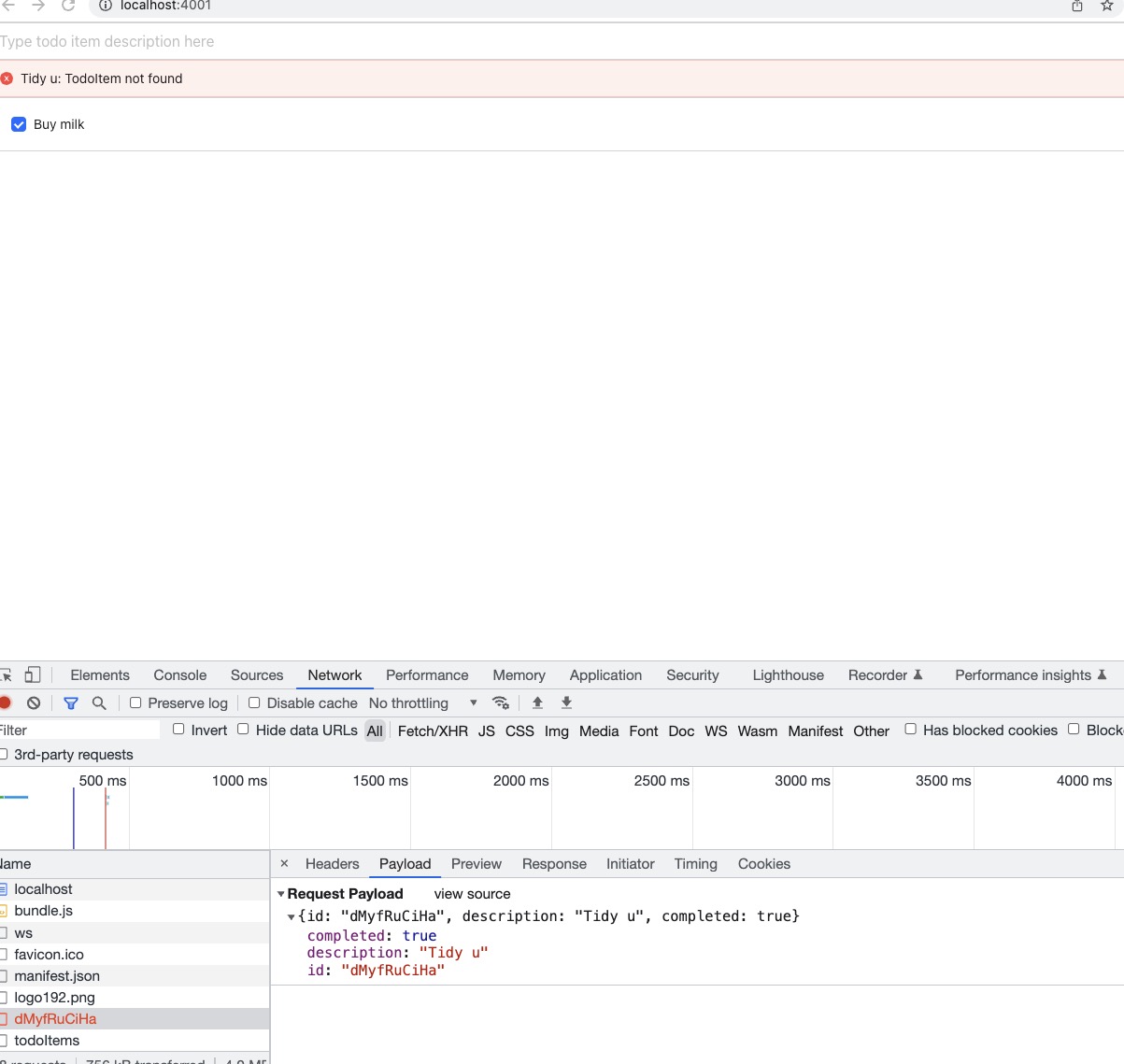Toggle the network filter funnel icon
Image resolution: width=1124 pixels, height=1064 pixels.
tap(71, 702)
